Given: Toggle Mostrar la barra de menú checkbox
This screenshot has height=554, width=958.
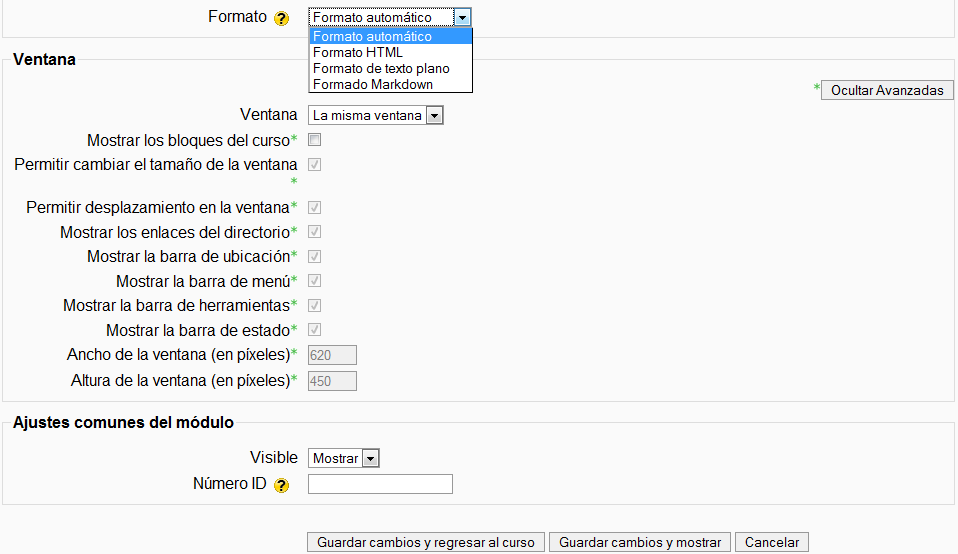Looking at the screenshot, I should (314, 281).
